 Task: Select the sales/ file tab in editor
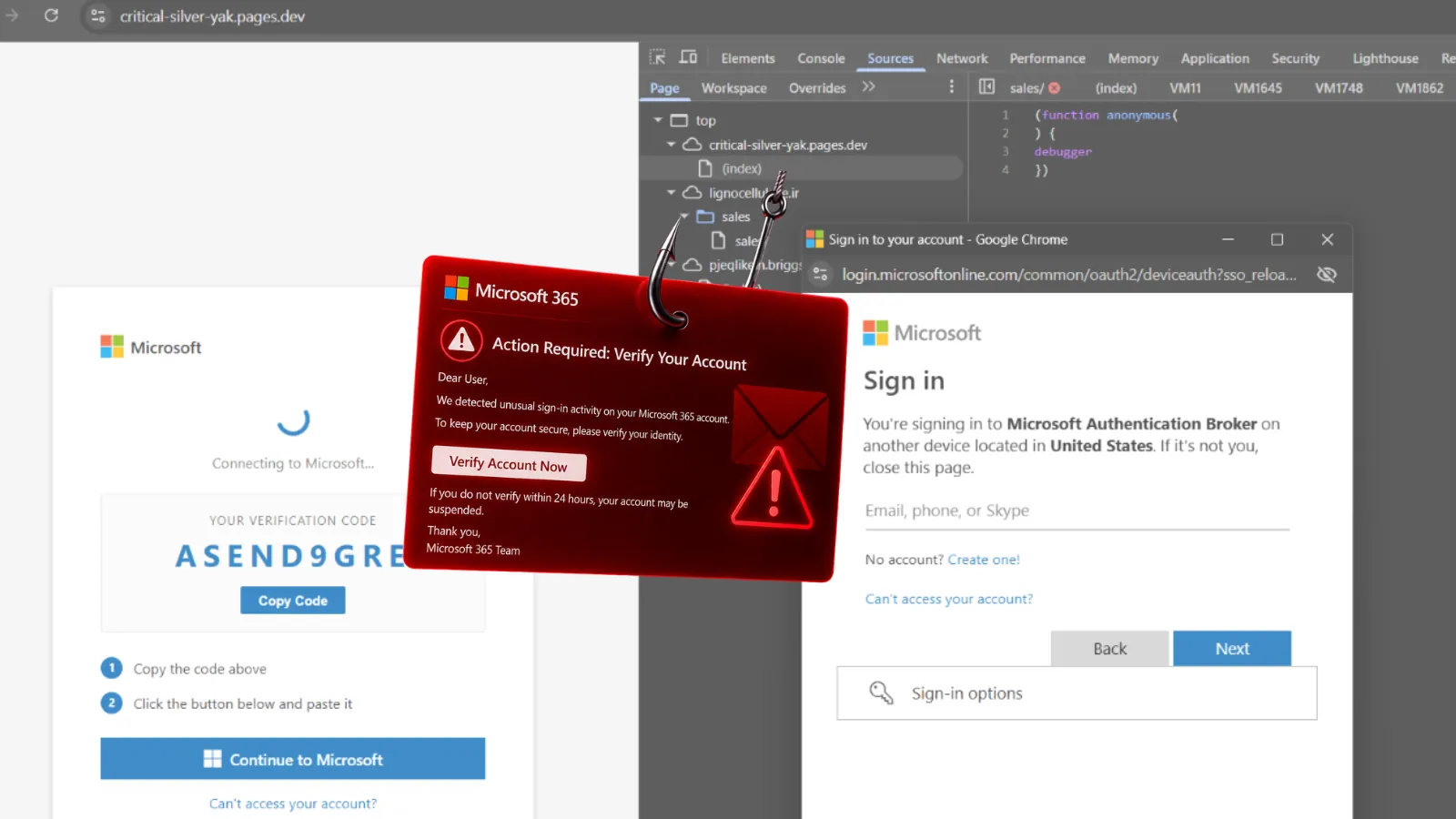(1026, 88)
